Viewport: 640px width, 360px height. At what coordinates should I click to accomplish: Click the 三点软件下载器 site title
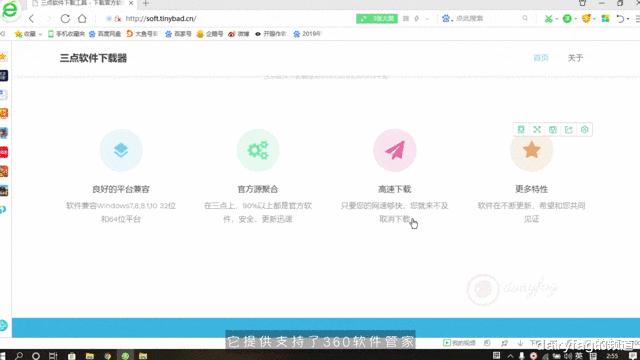93,58
